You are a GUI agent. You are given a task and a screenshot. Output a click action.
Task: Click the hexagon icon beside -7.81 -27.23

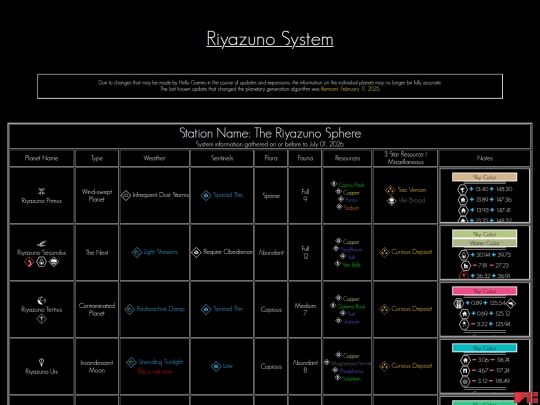tap(465, 266)
